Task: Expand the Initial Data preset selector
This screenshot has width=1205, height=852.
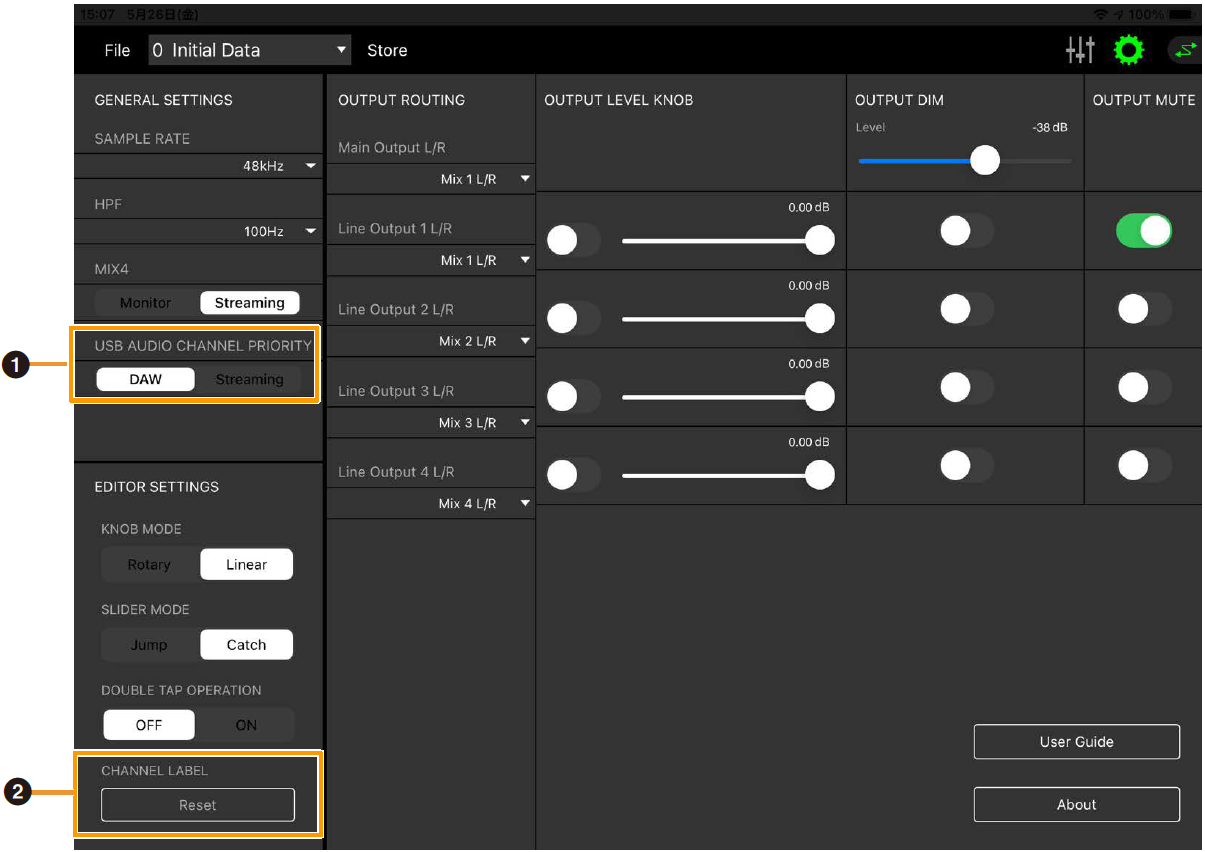Action: (250, 50)
